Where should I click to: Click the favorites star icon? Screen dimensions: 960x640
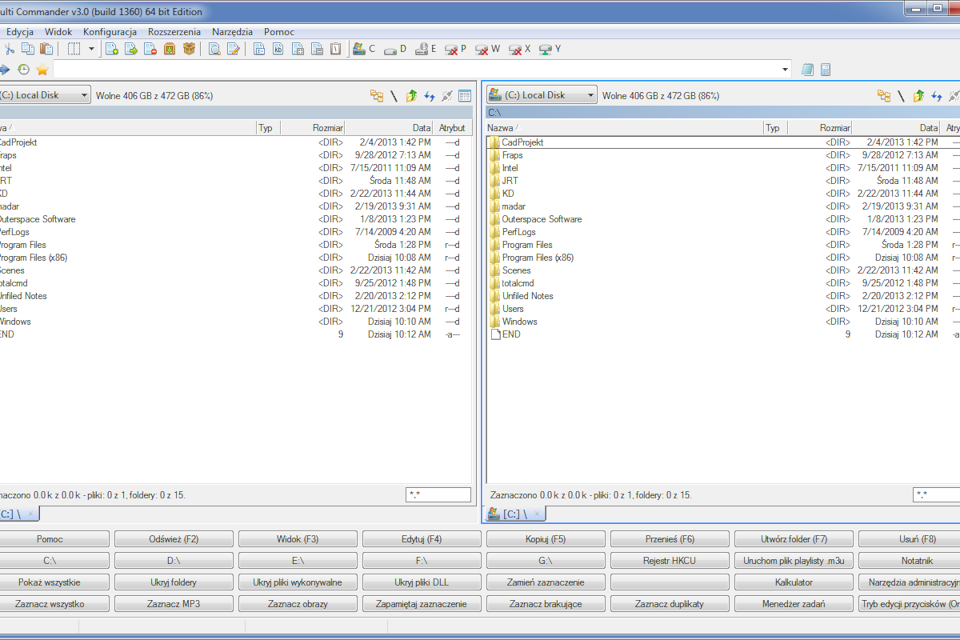point(42,70)
